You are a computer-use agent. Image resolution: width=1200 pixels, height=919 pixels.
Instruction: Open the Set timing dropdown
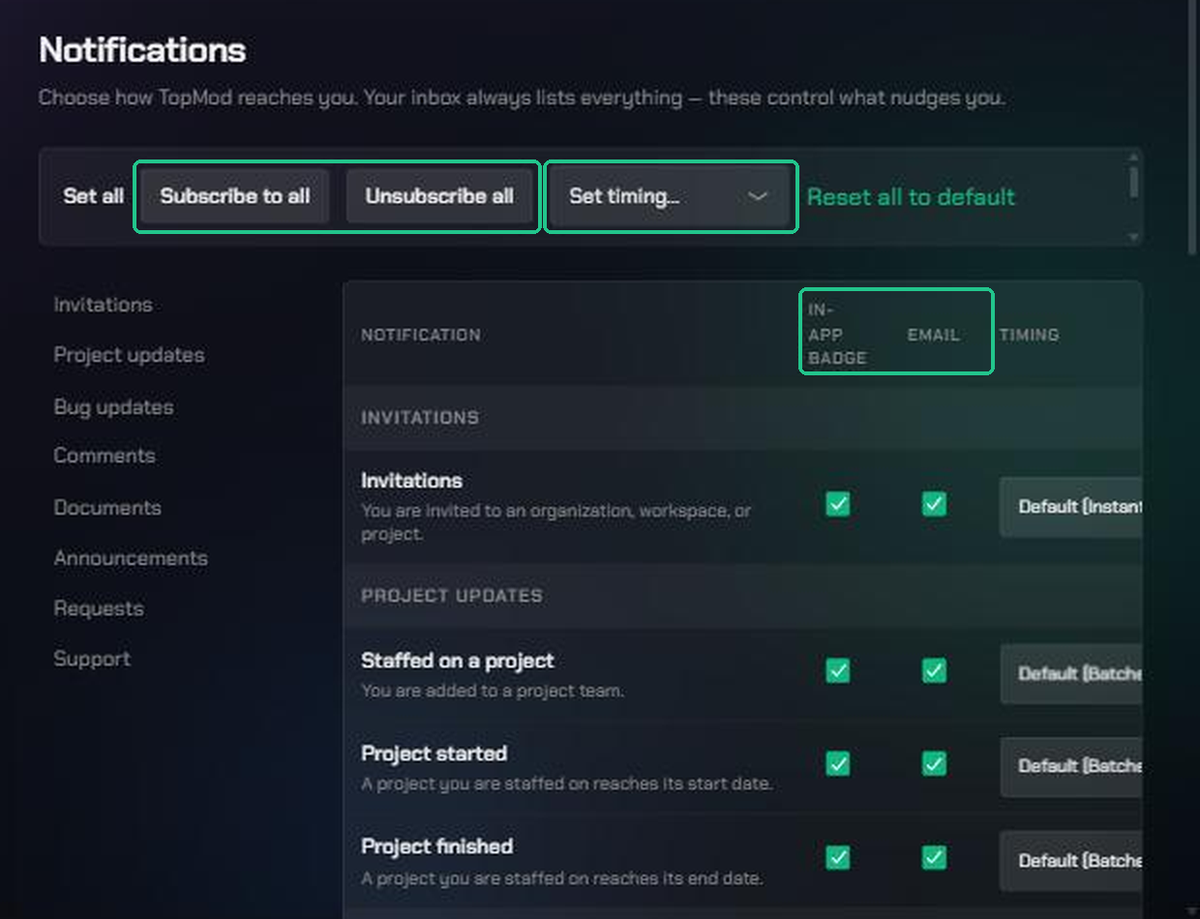coord(670,196)
